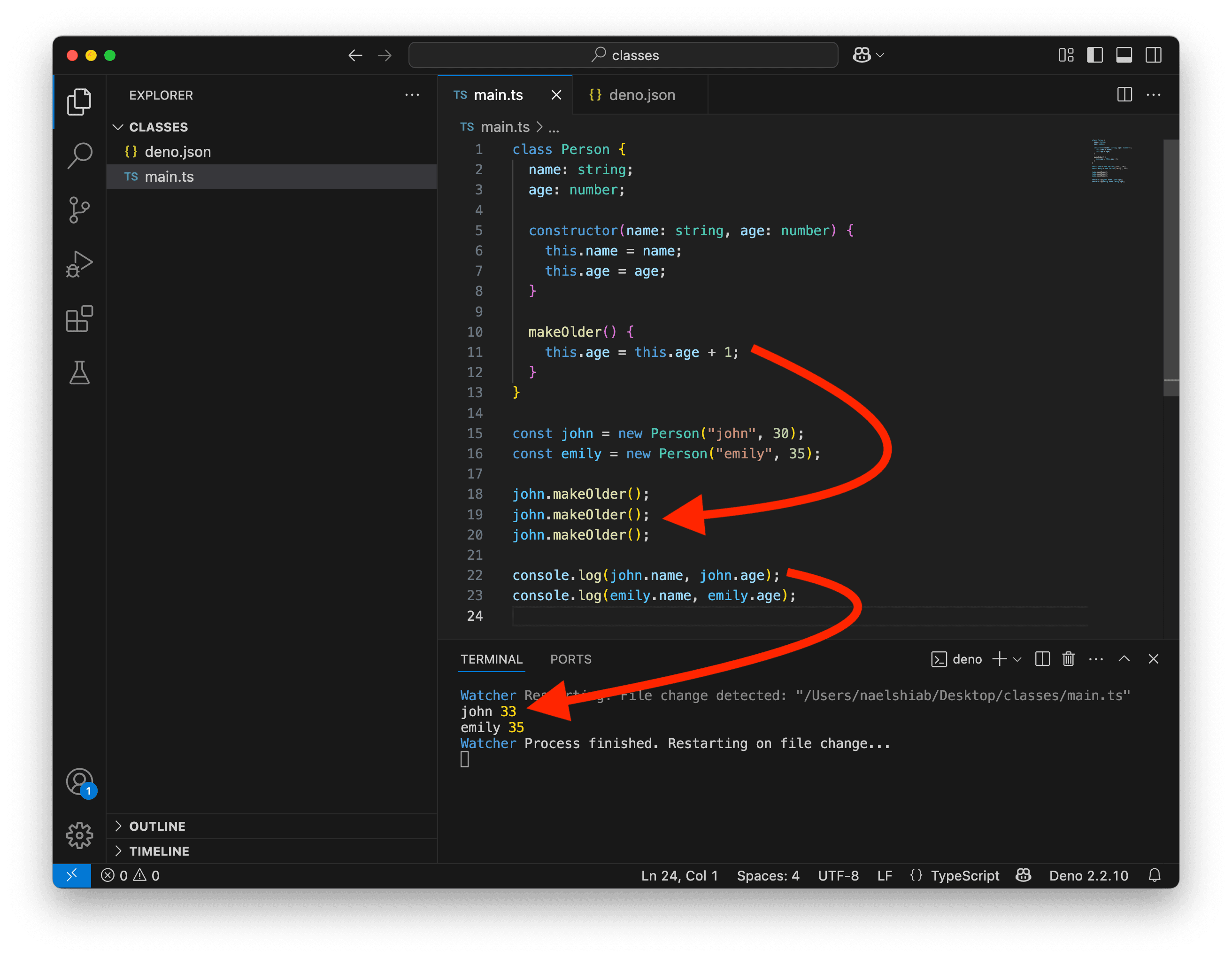The height and width of the screenshot is (958, 1232).
Task: Kill the terminal with trash icon
Action: (1068, 659)
